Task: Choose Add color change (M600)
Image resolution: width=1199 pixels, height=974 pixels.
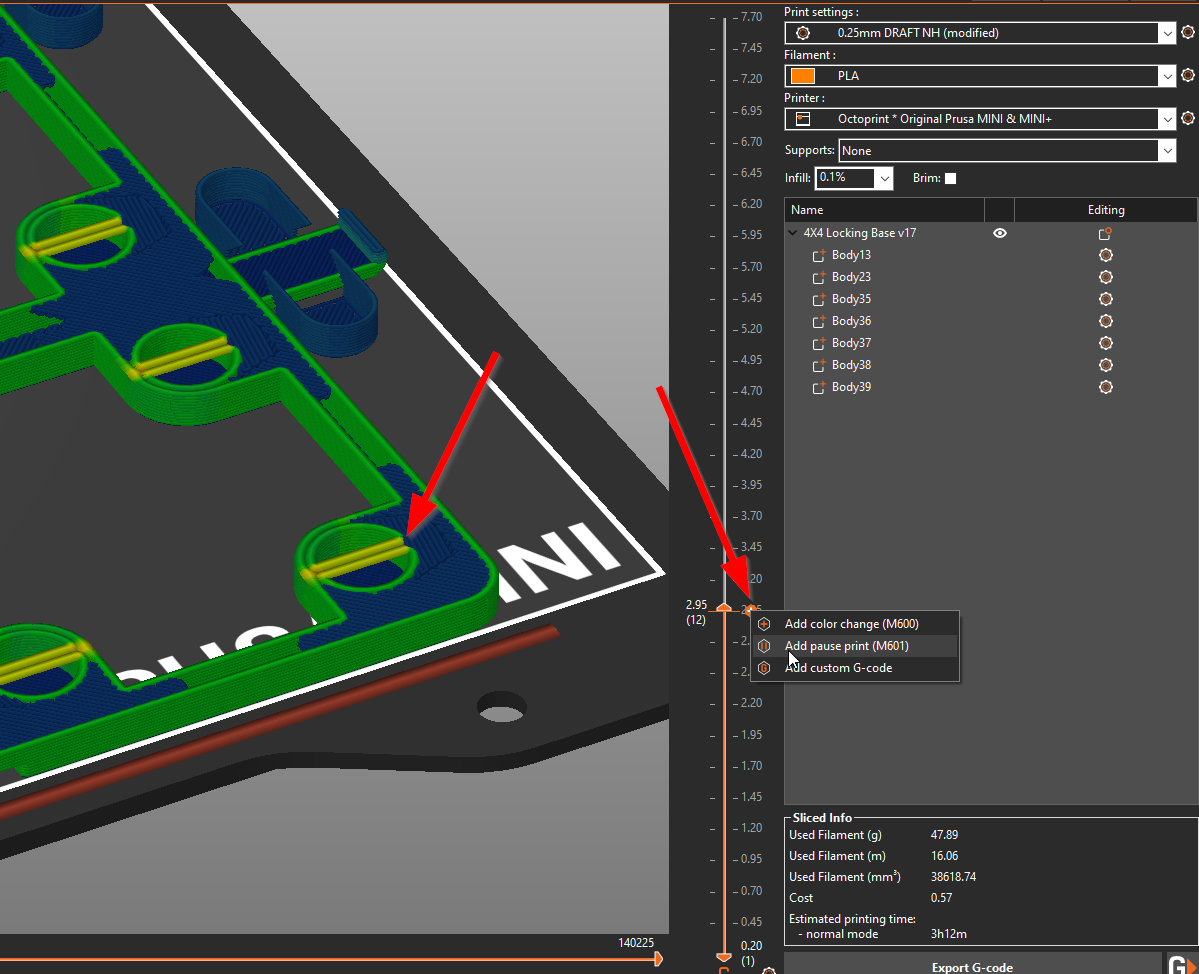Action: 851,624
